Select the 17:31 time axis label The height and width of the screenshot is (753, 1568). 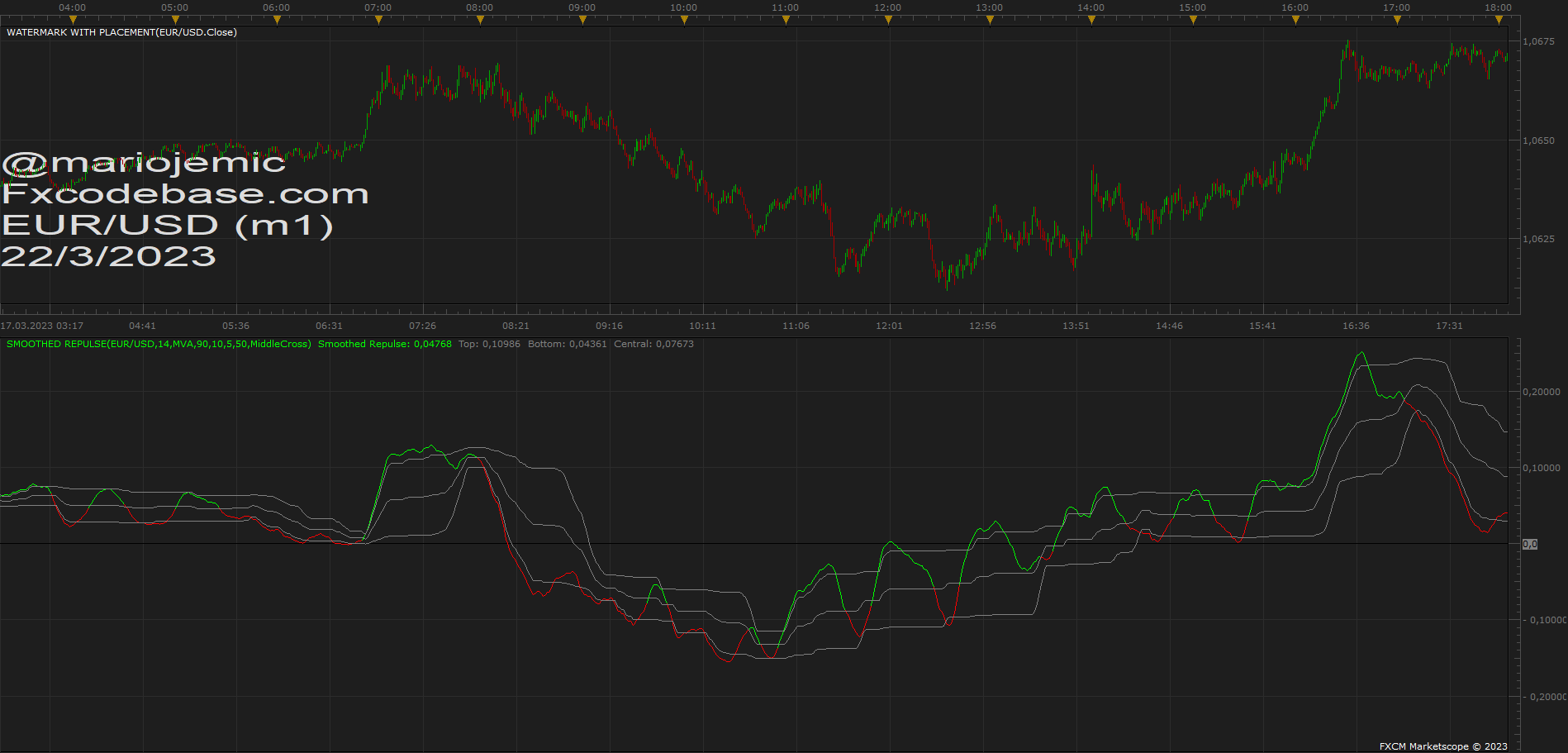coord(1449,326)
